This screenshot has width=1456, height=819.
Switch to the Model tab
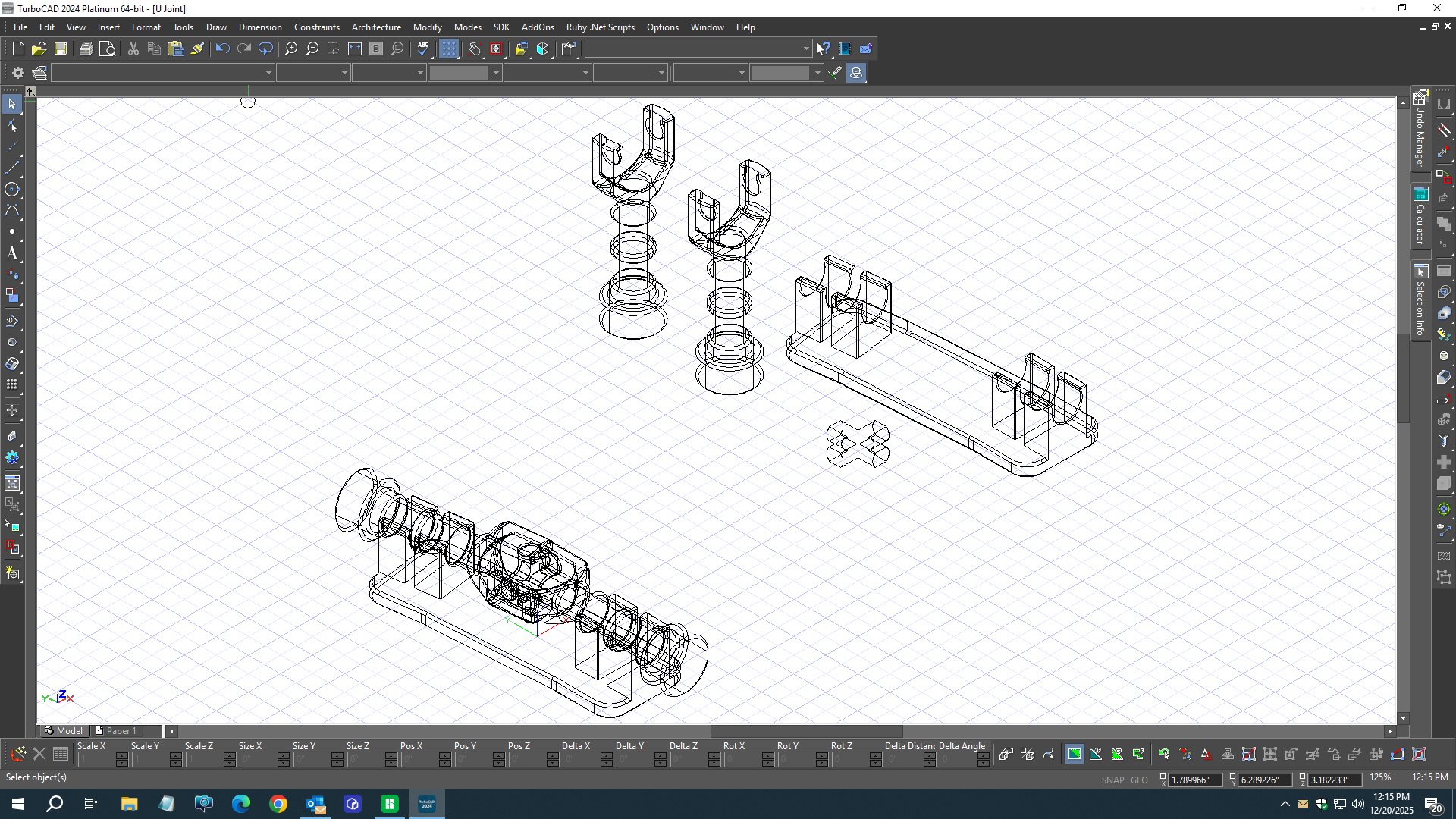pos(64,731)
